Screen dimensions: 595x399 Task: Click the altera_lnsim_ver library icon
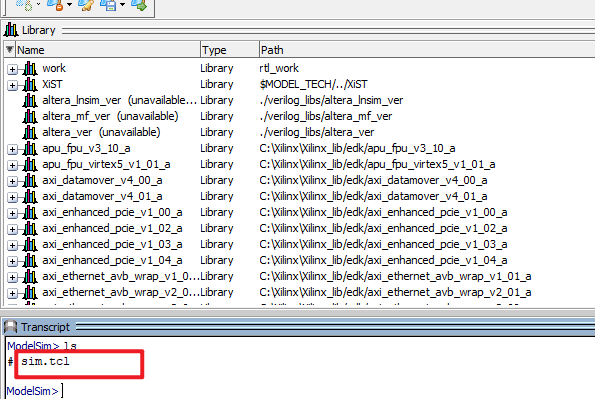coord(30,100)
